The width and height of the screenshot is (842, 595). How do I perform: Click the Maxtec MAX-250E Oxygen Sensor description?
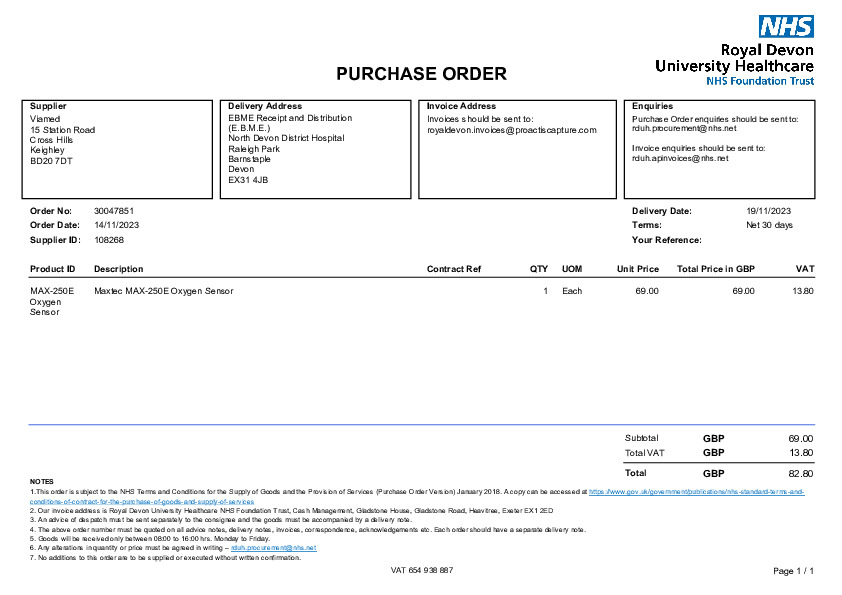[x=163, y=291]
